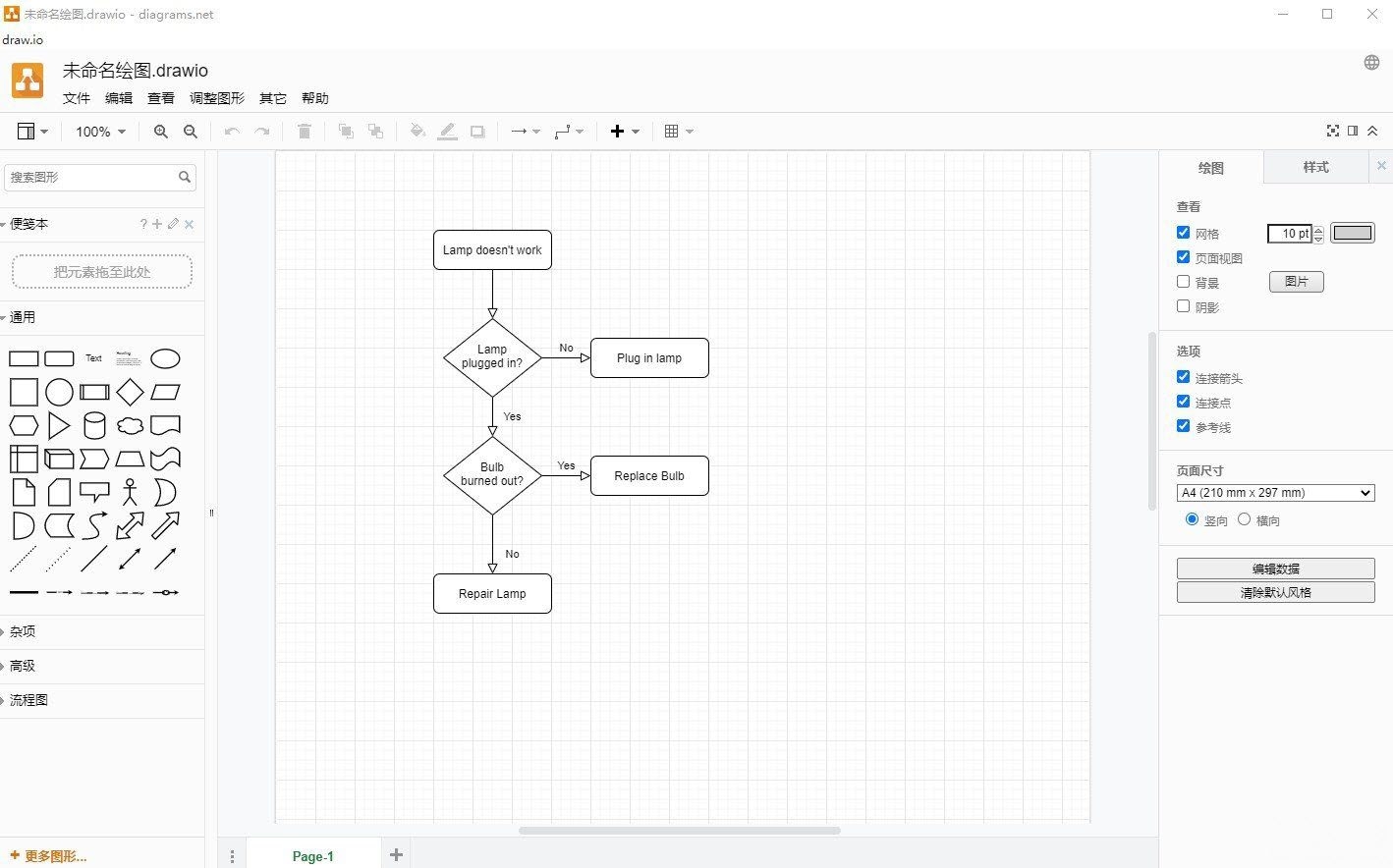The image size is (1393, 868).
Task: Select the actor stick figure shape
Action: [130, 492]
